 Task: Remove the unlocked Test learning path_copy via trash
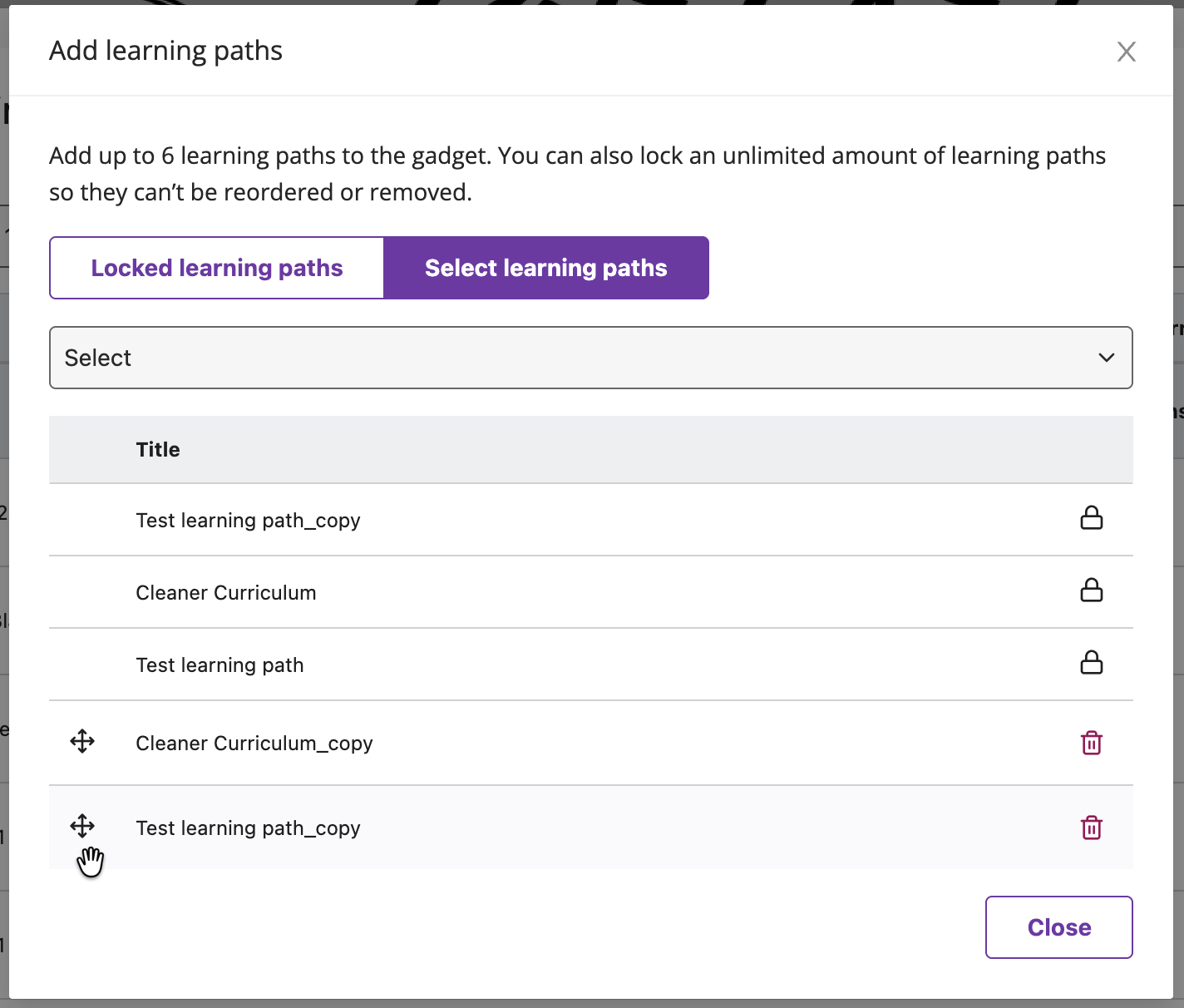click(x=1091, y=828)
